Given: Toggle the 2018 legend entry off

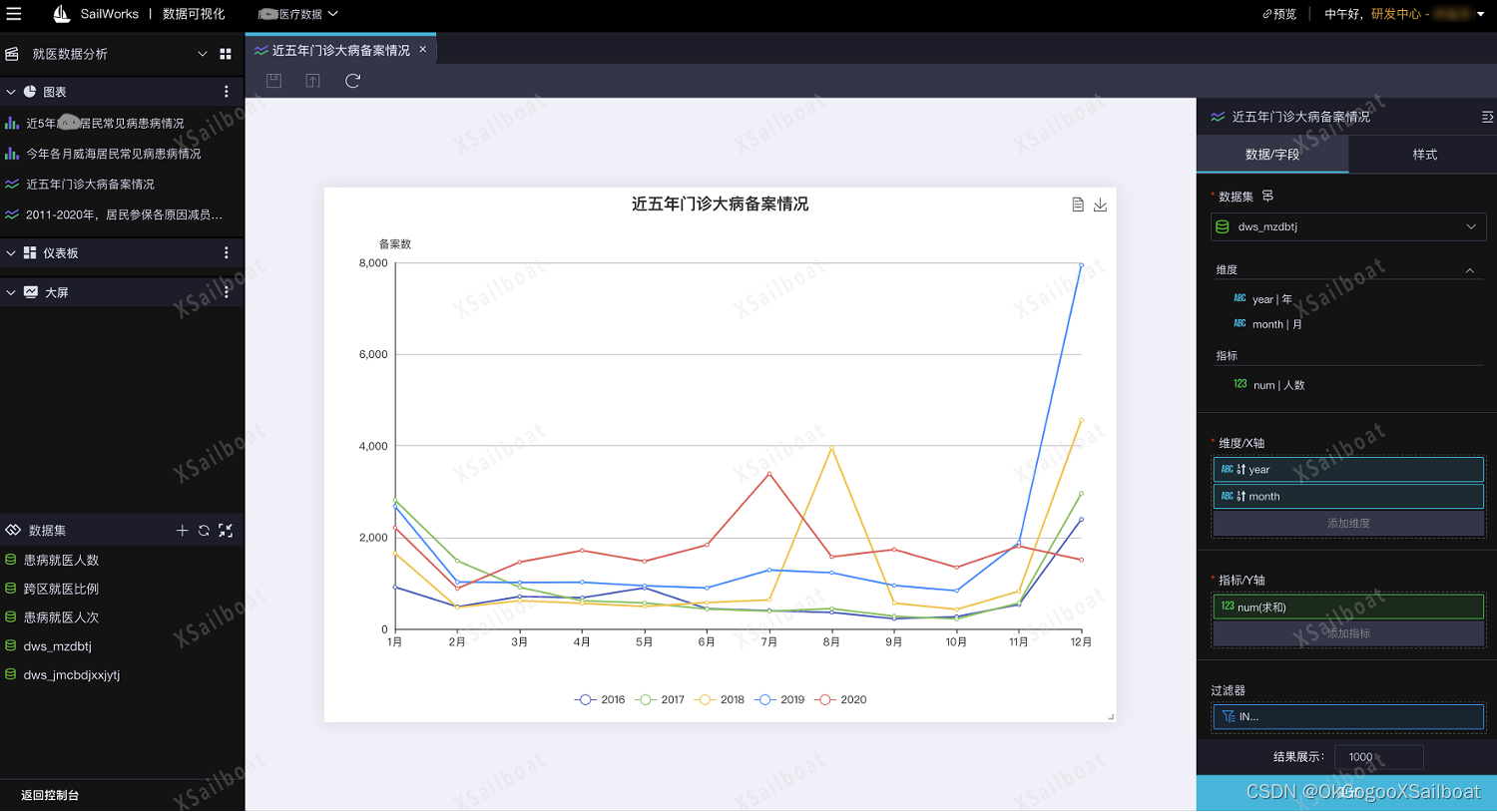Looking at the screenshot, I should tap(723, 699).
